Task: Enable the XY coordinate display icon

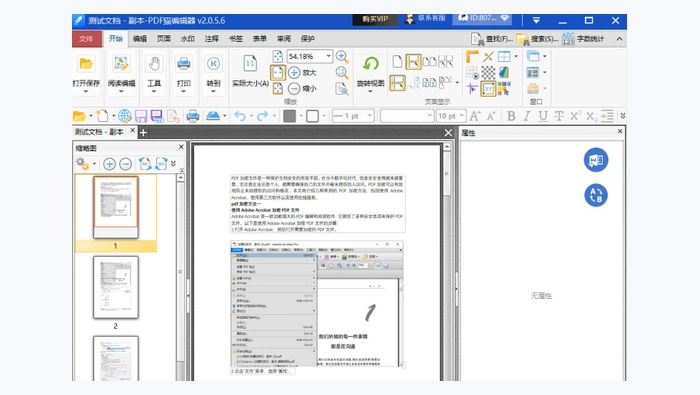Action: [x=488, y=88]
